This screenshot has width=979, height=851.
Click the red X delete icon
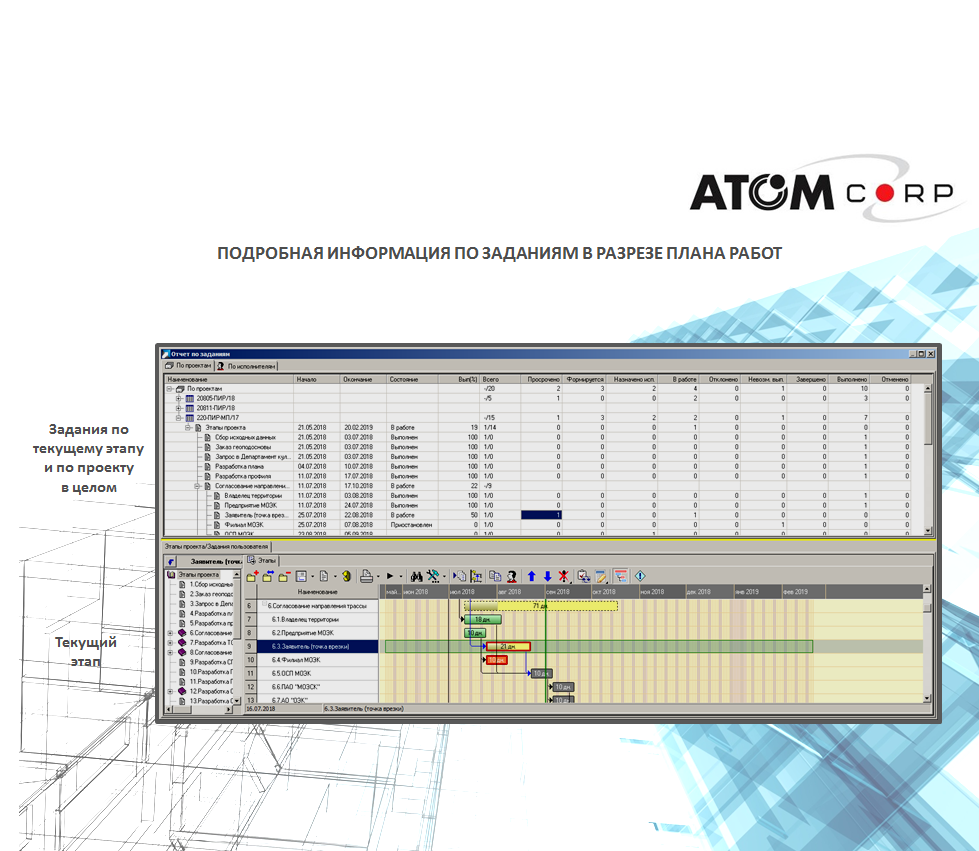click(x=564, y=576)
